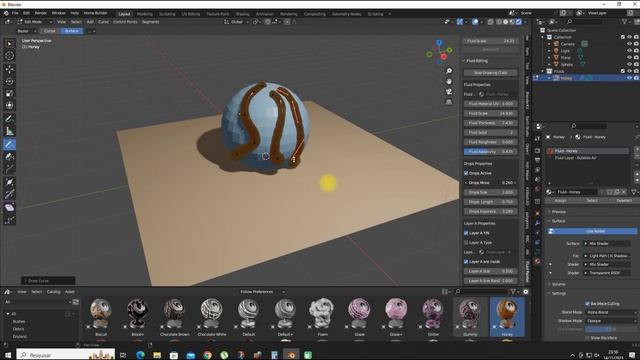The height and width of the screenshot is (360, 640).
Task: Open the Blend Mode Alpha Blend dropdown
Action: 611,312
